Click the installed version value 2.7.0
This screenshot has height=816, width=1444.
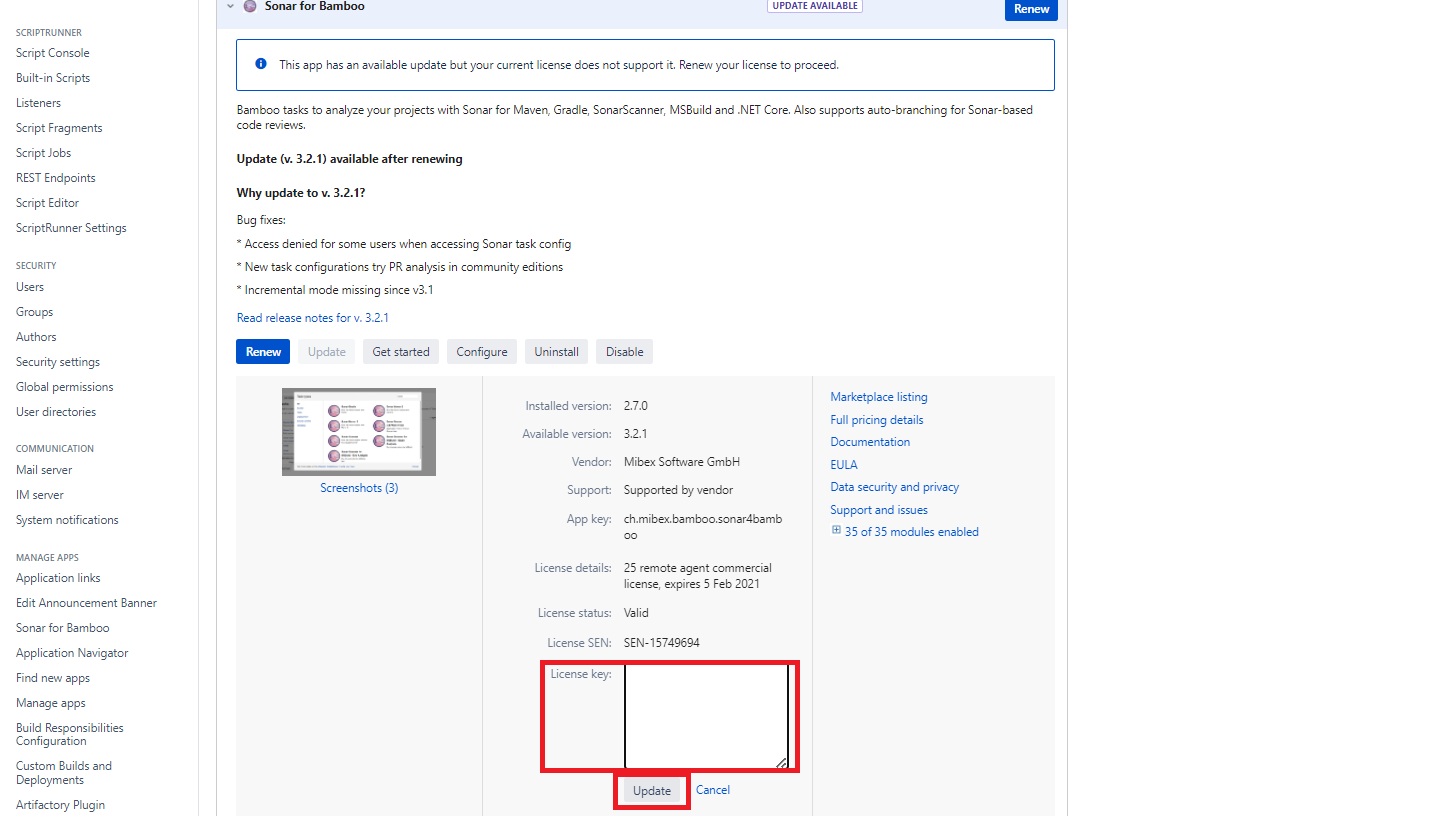click(x=636, y=406)
